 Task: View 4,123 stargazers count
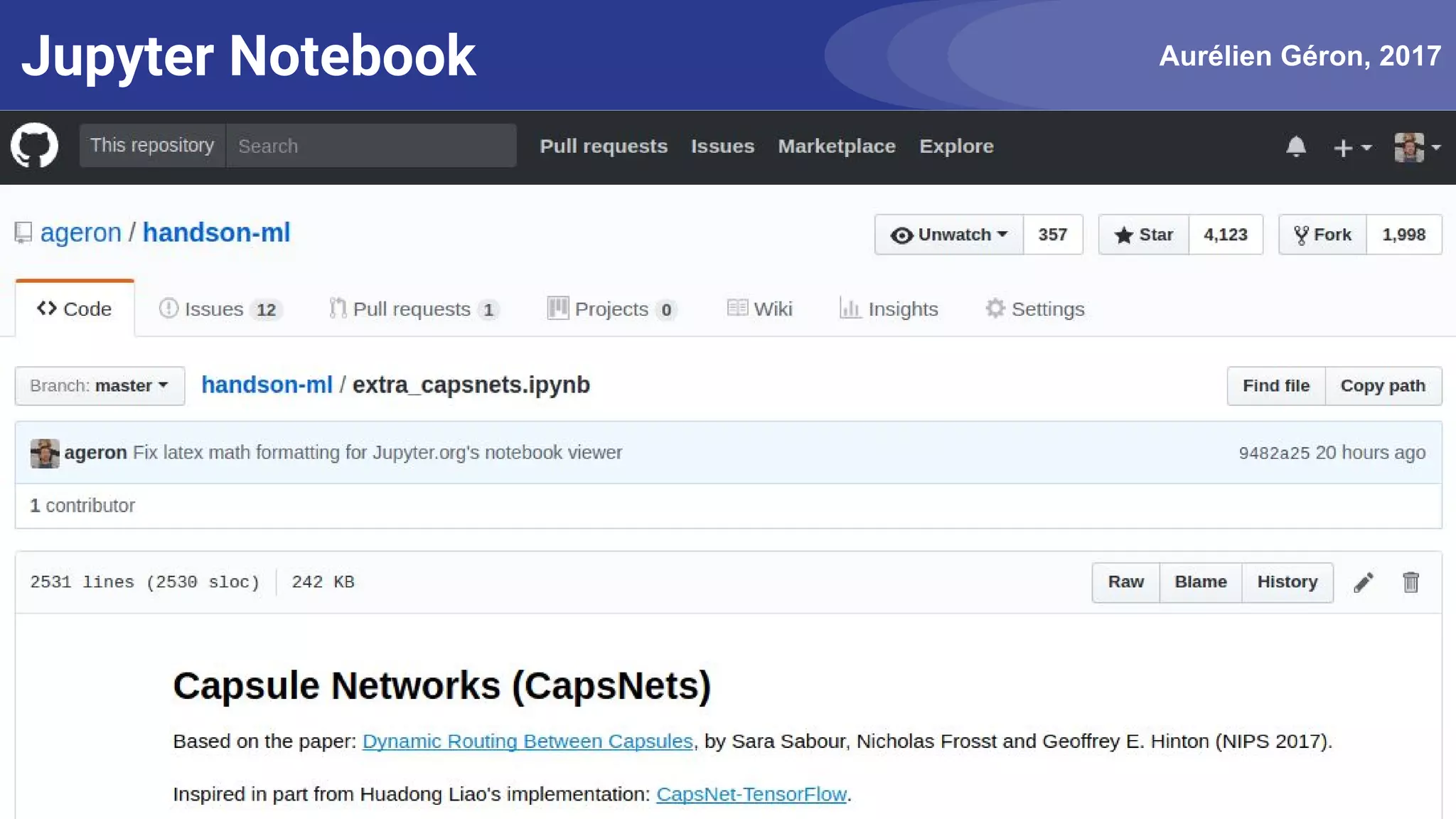tap(1225, 235)
